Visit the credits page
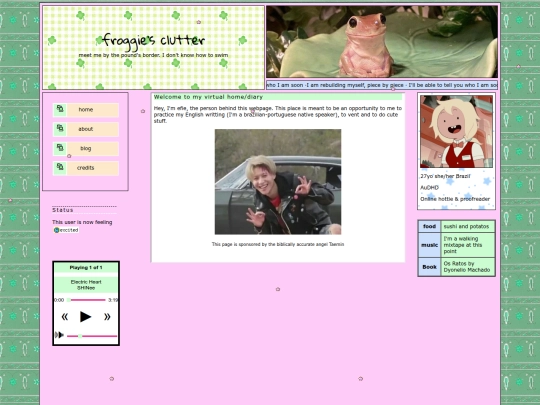Viewport: 540px width, 405px height. 86,168
